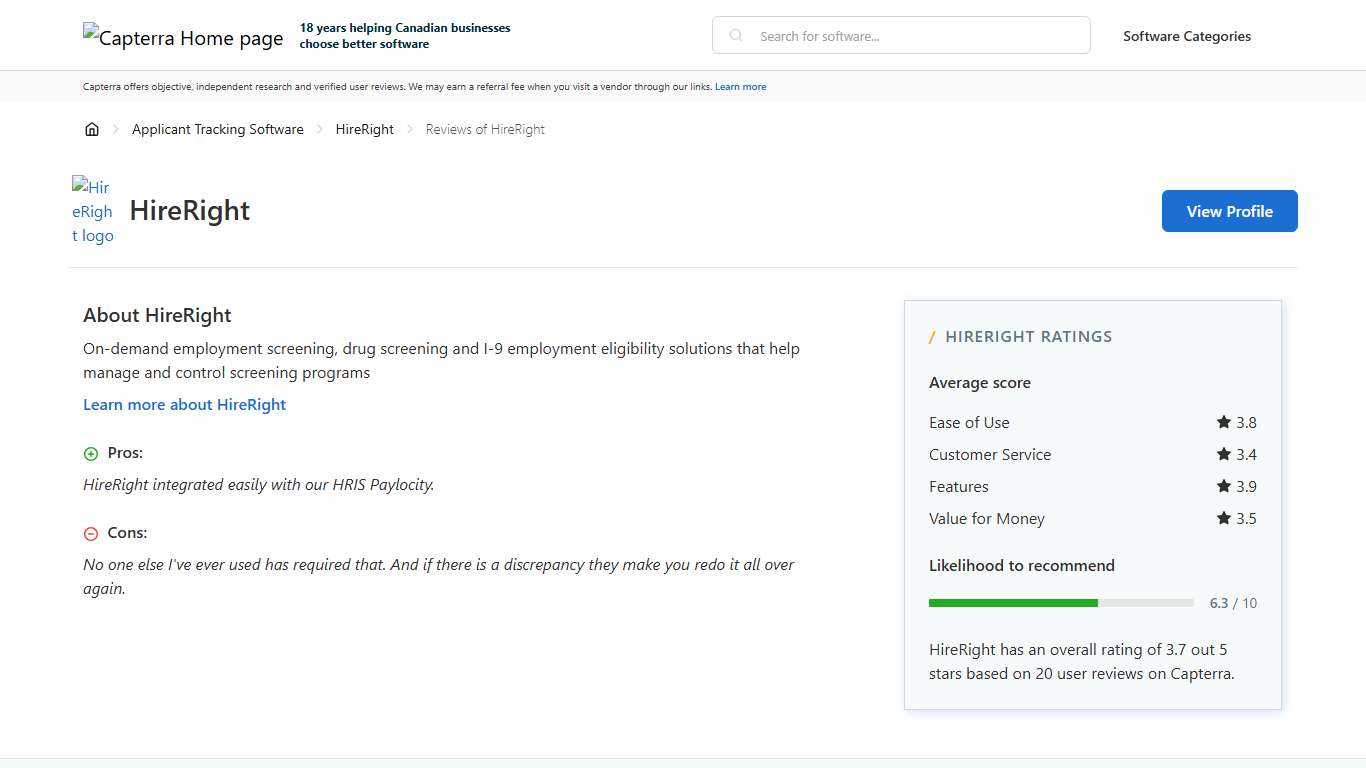Click the search magnifier icon
Screen dimensions: 1366x768
coord(736,36)
